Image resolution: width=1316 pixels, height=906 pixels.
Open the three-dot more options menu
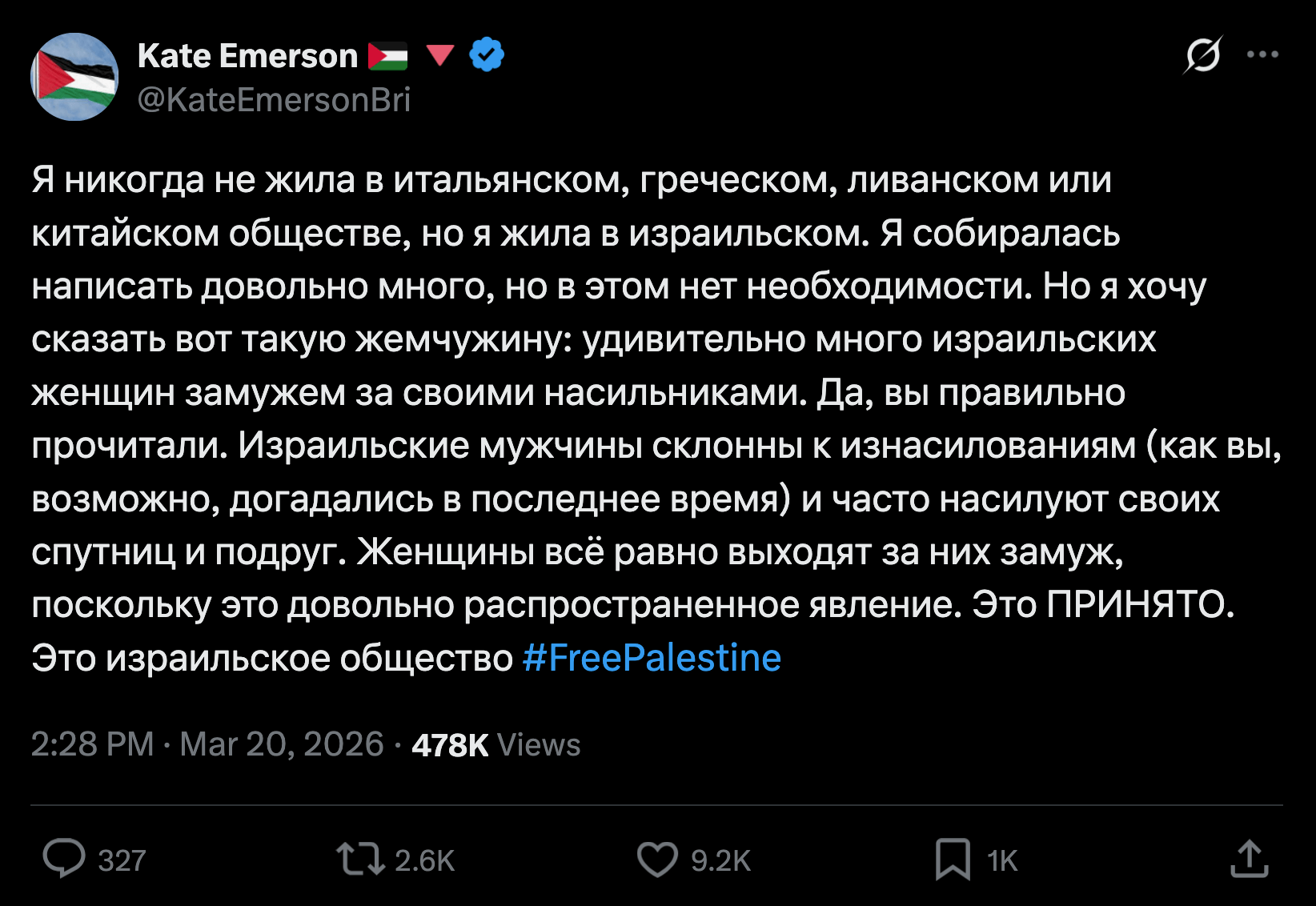click(x=1262, y=55)
